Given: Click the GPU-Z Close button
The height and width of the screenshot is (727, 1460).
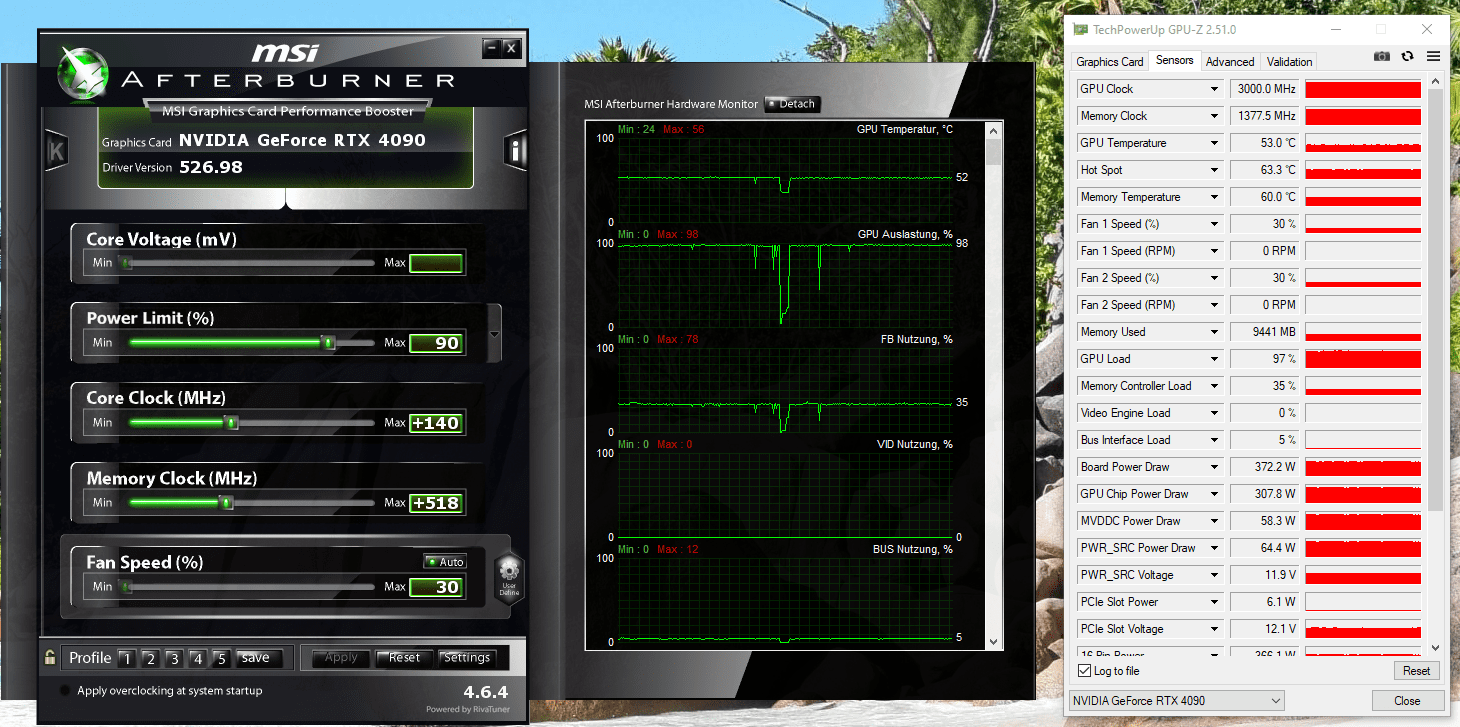Looking at the screenshot, I should (x=1407, y=701).
